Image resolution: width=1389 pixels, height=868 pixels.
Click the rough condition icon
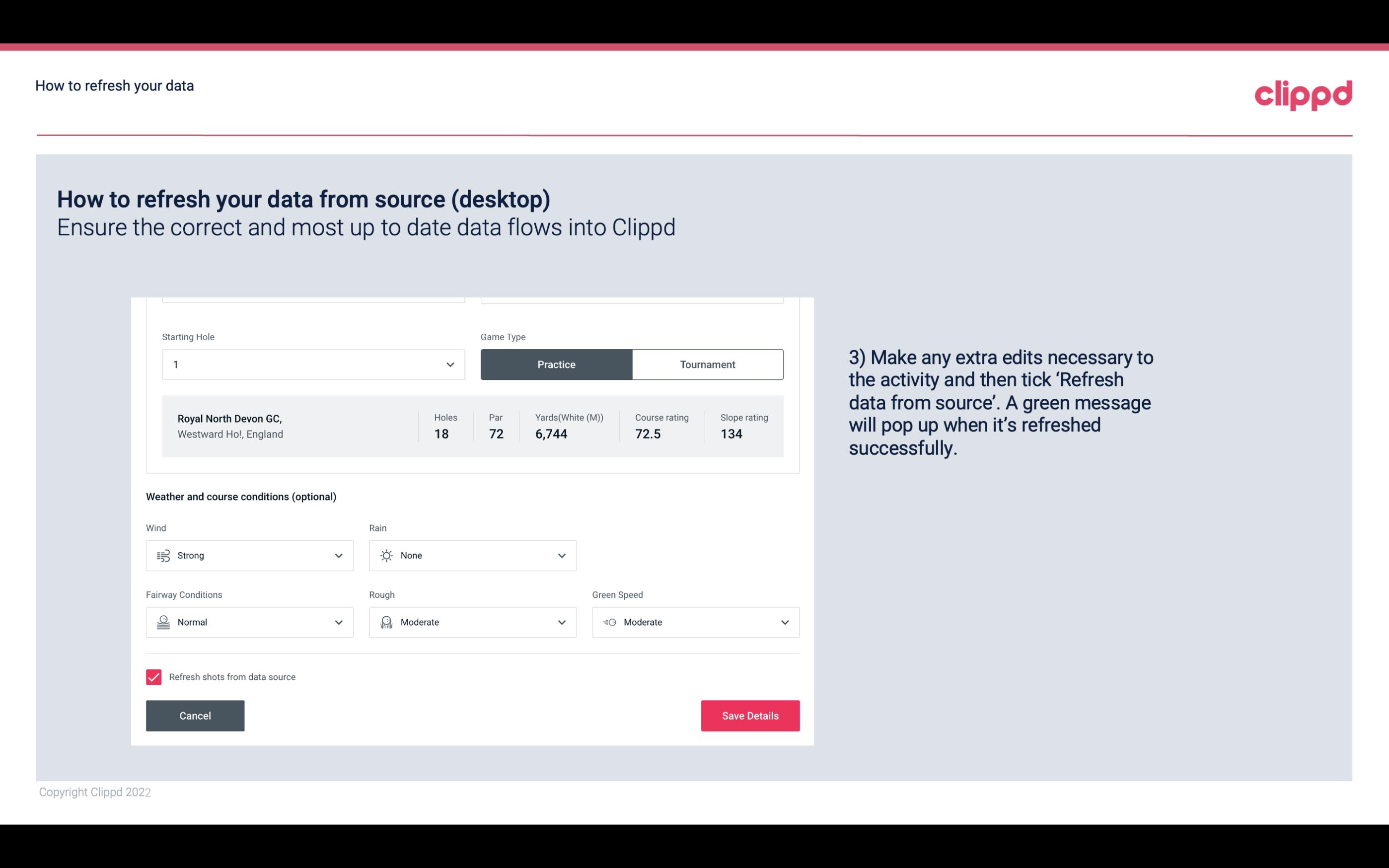(386, 622)
